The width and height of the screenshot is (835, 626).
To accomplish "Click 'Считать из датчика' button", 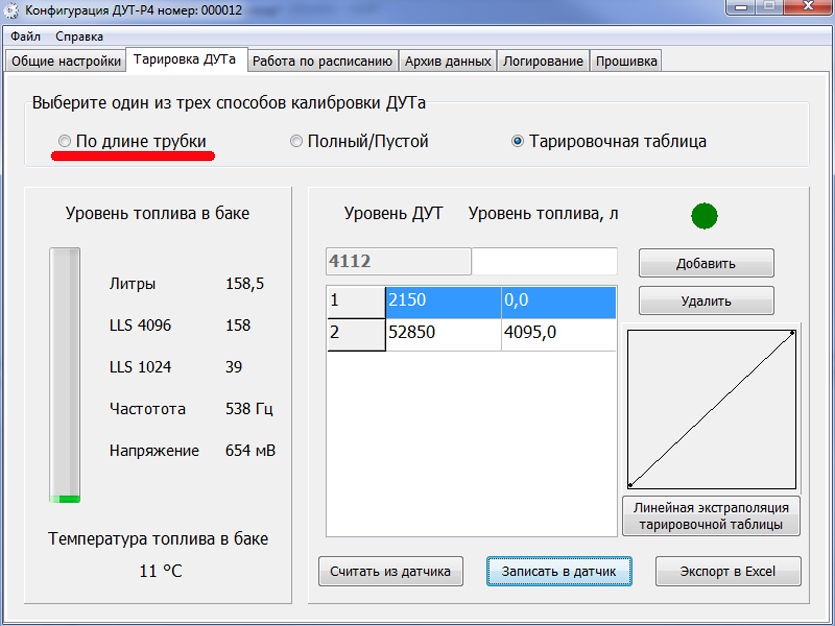I will [390, 571].
